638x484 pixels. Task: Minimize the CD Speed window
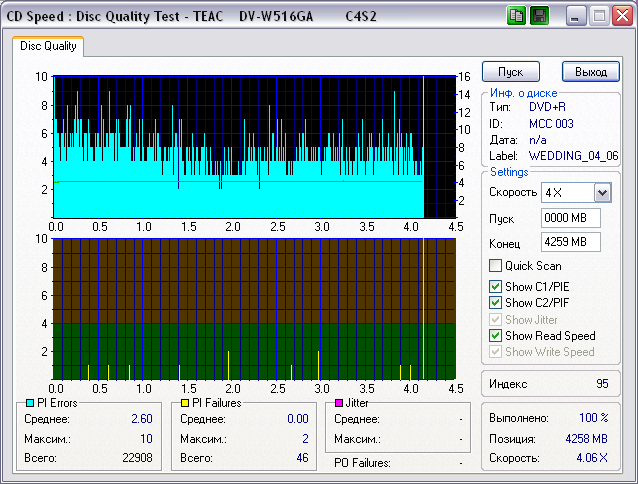pyautogui.click(x=577, y=16)
